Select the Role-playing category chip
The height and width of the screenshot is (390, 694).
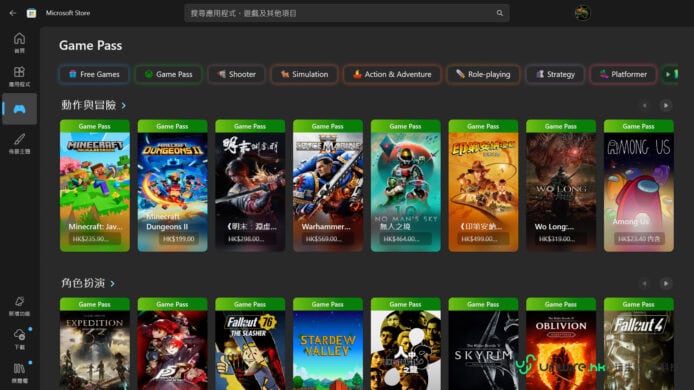pos(483,74)
